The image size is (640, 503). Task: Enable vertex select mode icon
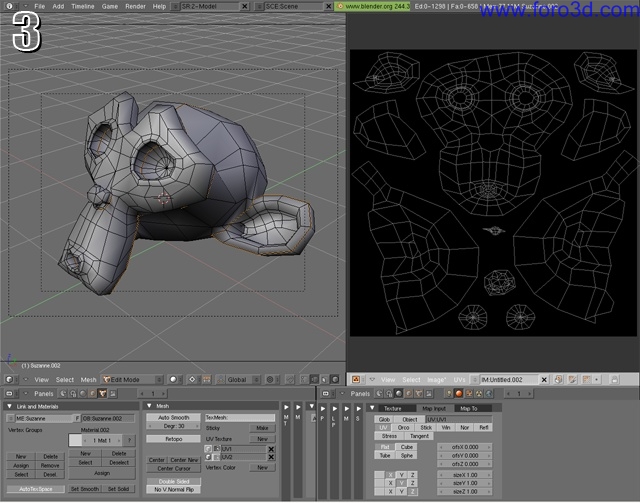coord(304,379)
